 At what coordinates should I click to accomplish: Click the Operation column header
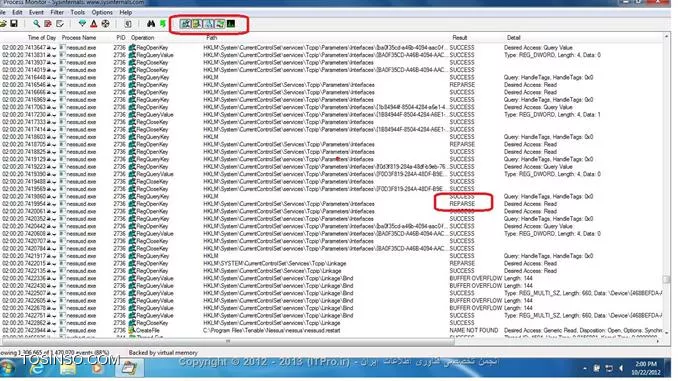tap(143, 38)
